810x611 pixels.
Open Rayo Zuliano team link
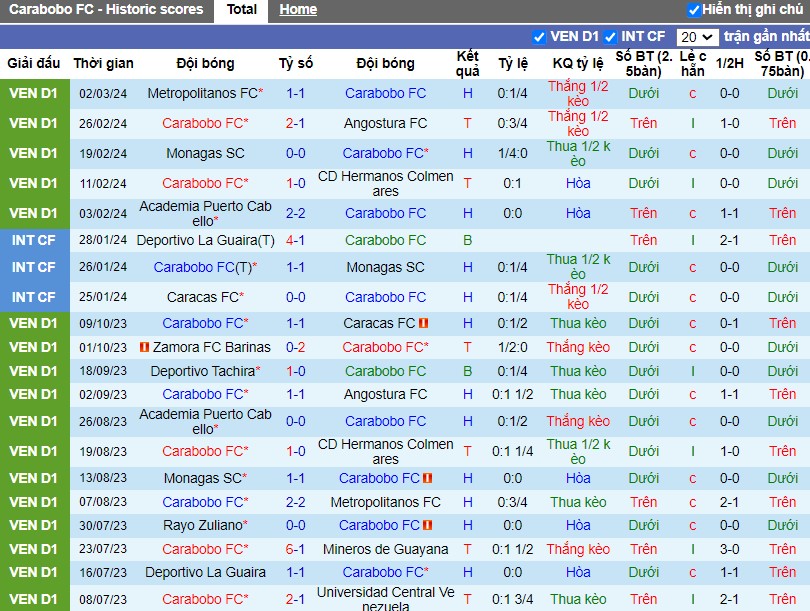click(x=205, y=525)
